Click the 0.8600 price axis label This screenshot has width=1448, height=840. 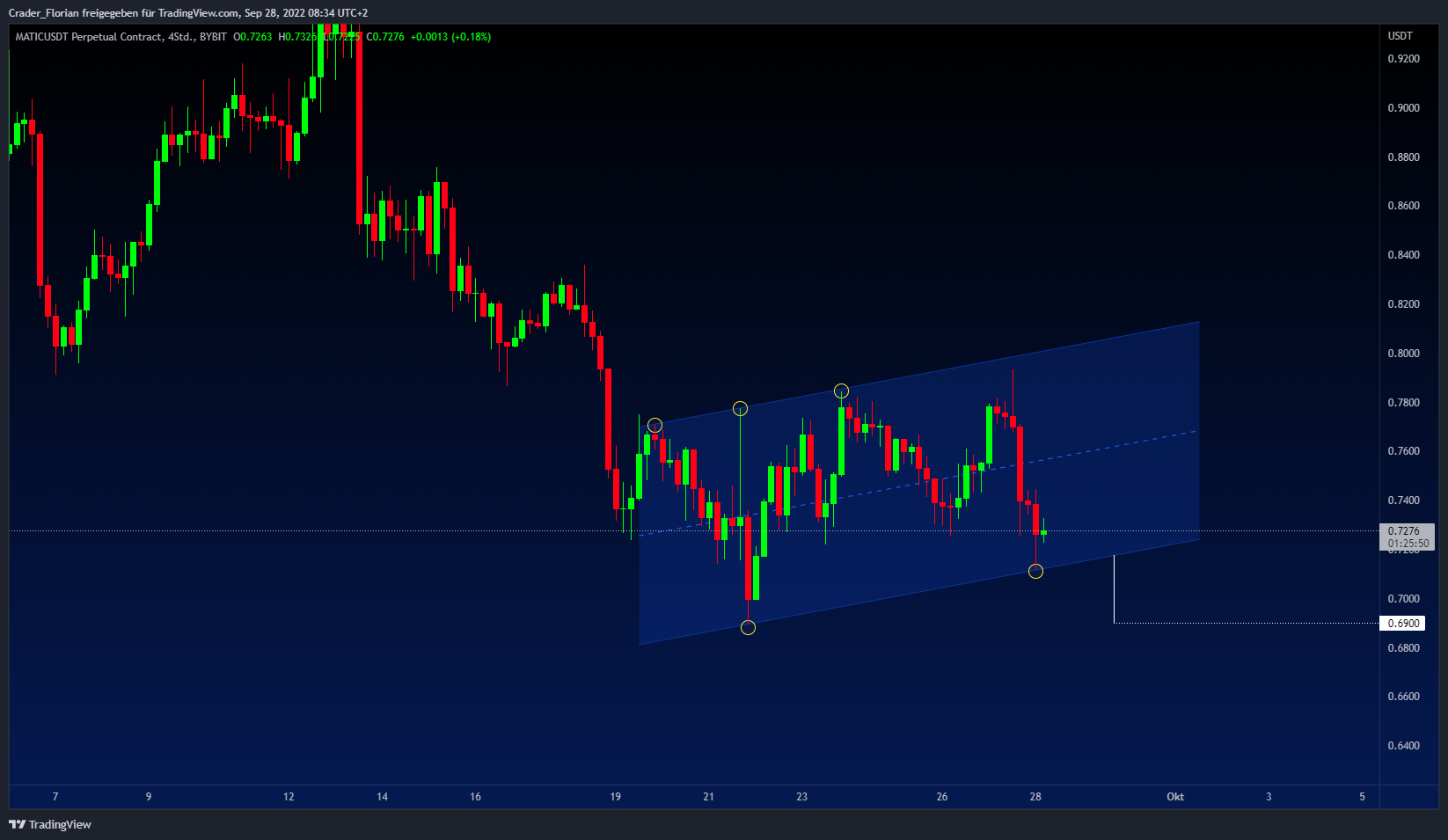click(x=1404, y=206)
